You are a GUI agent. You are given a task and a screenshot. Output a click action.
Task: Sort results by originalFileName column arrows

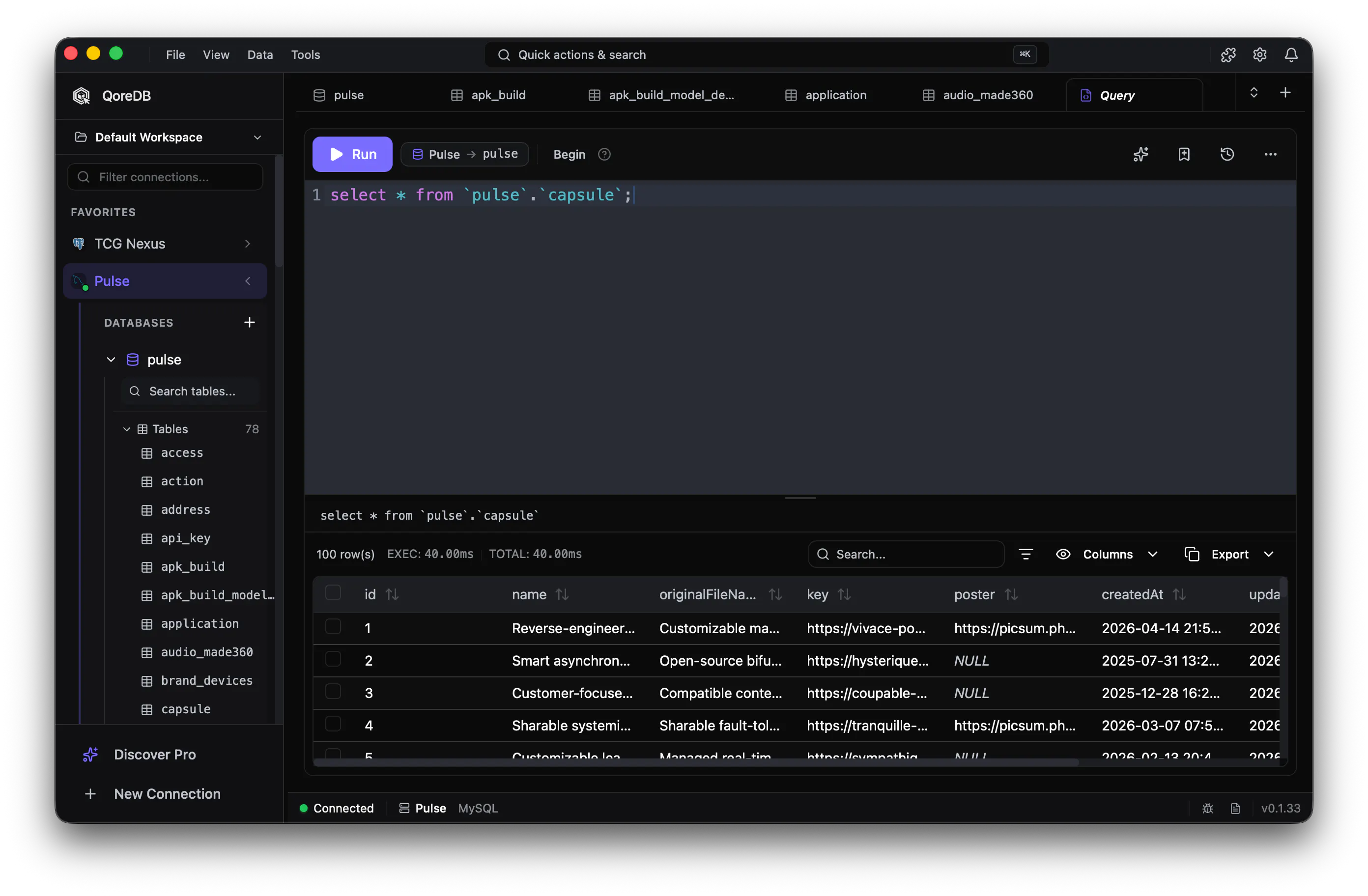point(775,594)
